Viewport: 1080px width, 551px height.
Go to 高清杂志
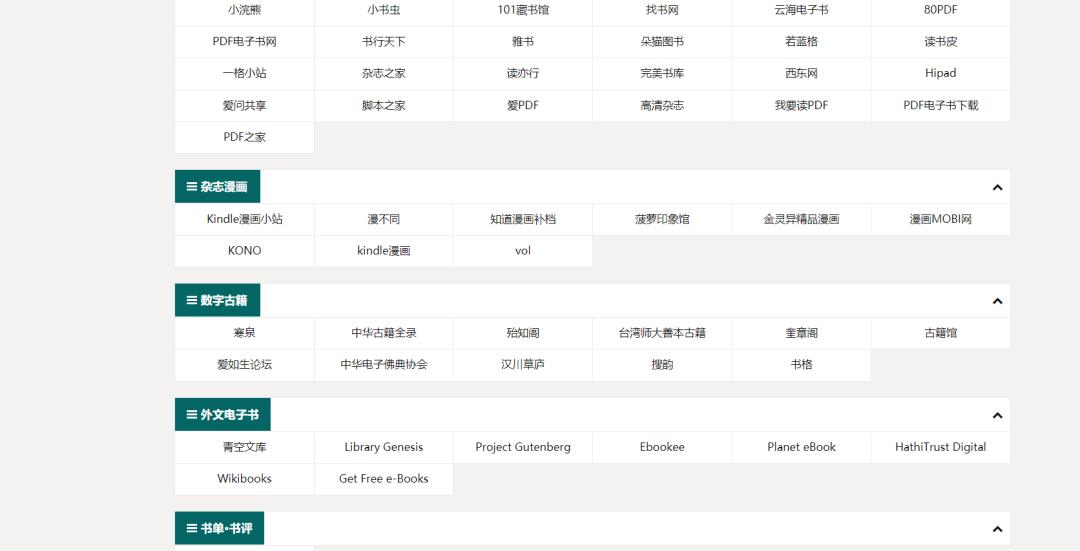[662, 105]
